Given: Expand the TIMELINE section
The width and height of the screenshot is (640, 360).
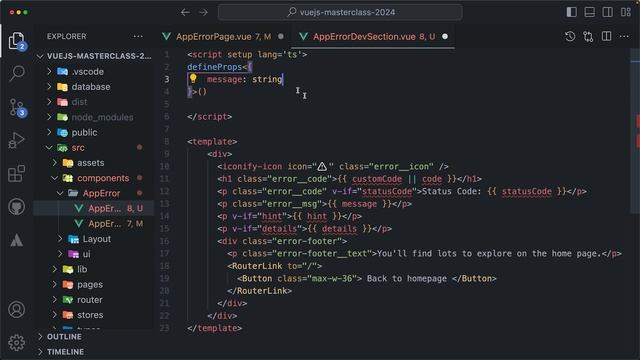Looking at the screenshot, I should [94, 352].
